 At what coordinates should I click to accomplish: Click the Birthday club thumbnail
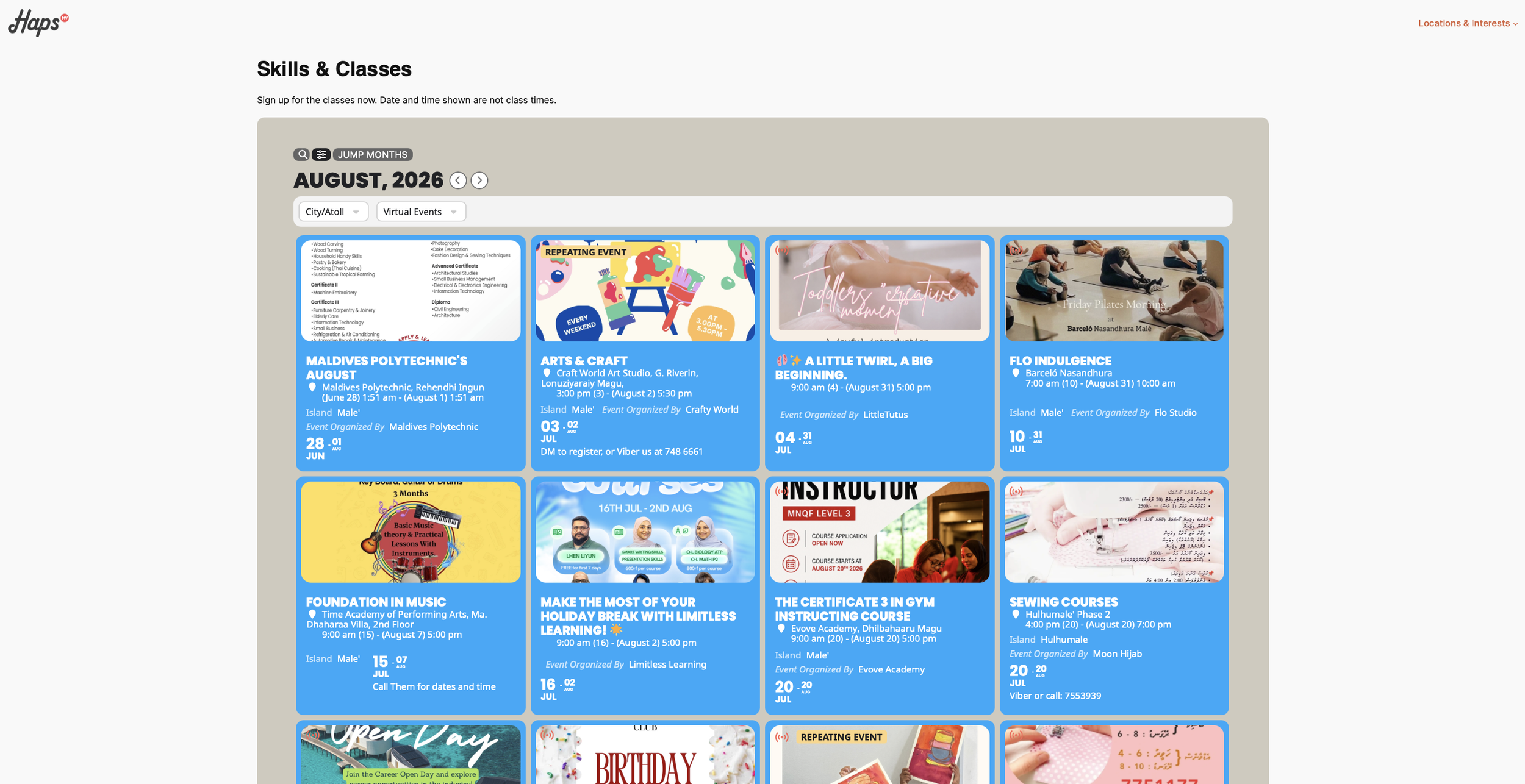pyautogui.click(x=645, y=754)
